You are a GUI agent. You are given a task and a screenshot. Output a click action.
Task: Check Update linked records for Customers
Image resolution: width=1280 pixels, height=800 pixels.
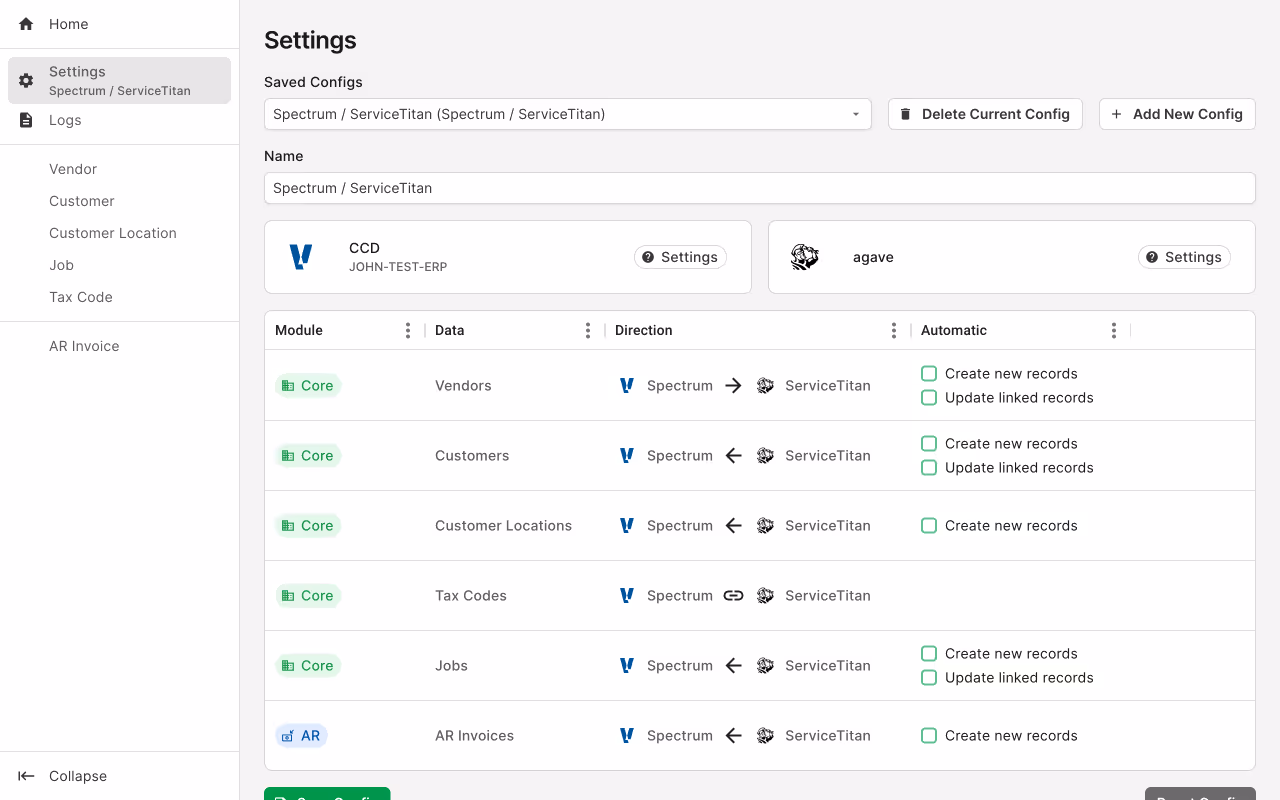(x=929, y=468)
